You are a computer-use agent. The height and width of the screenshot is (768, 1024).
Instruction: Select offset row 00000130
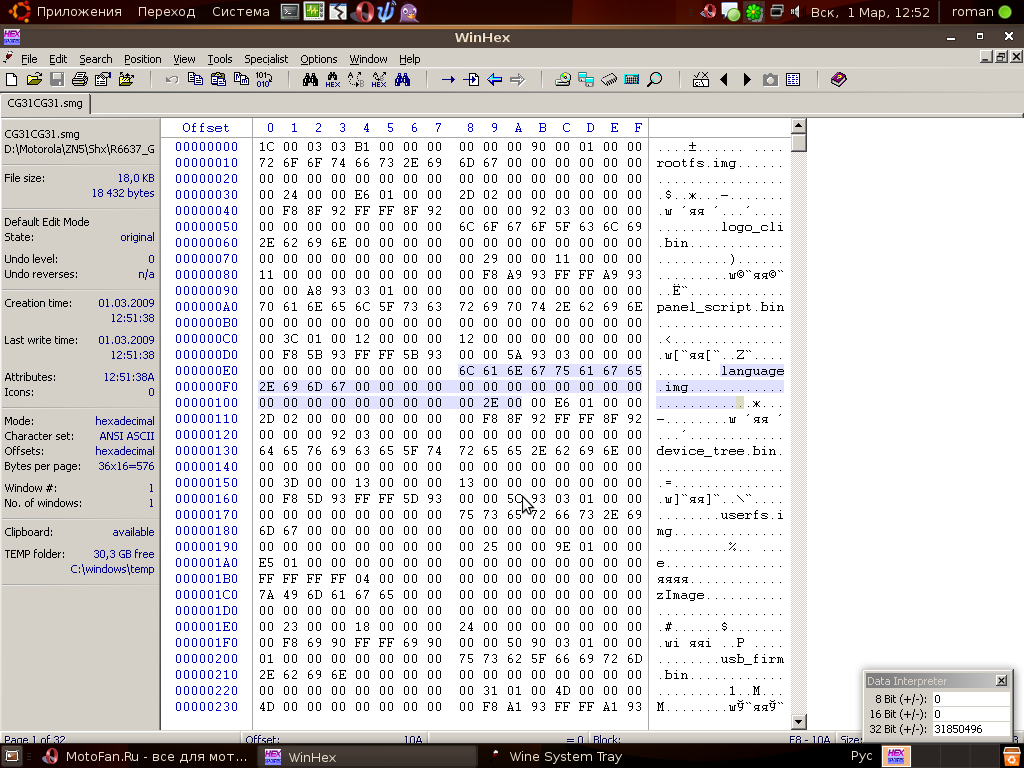tap(206, 451)
